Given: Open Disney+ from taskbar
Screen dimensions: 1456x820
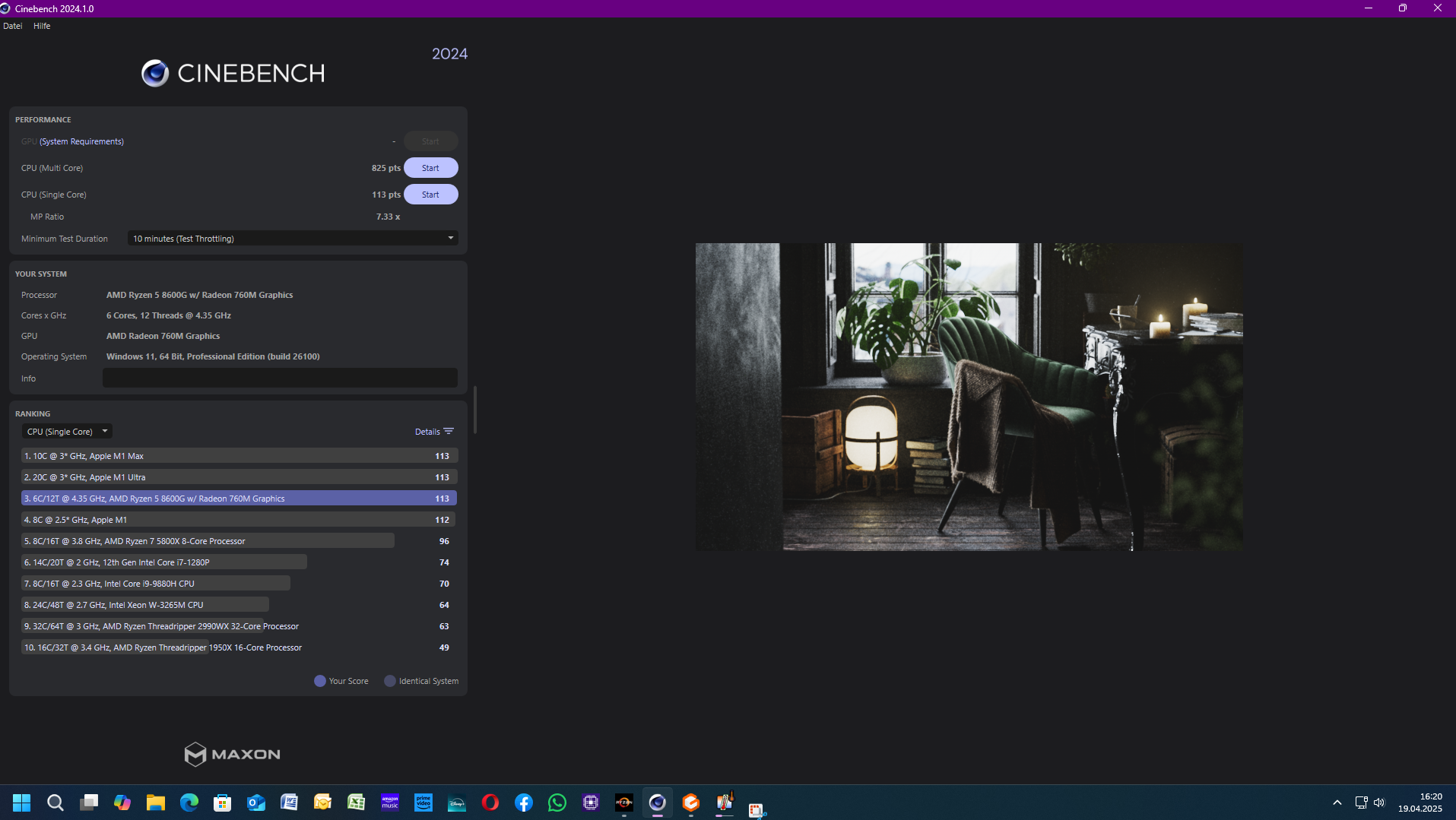Looking at the screenshot, I should pos(457,803).
